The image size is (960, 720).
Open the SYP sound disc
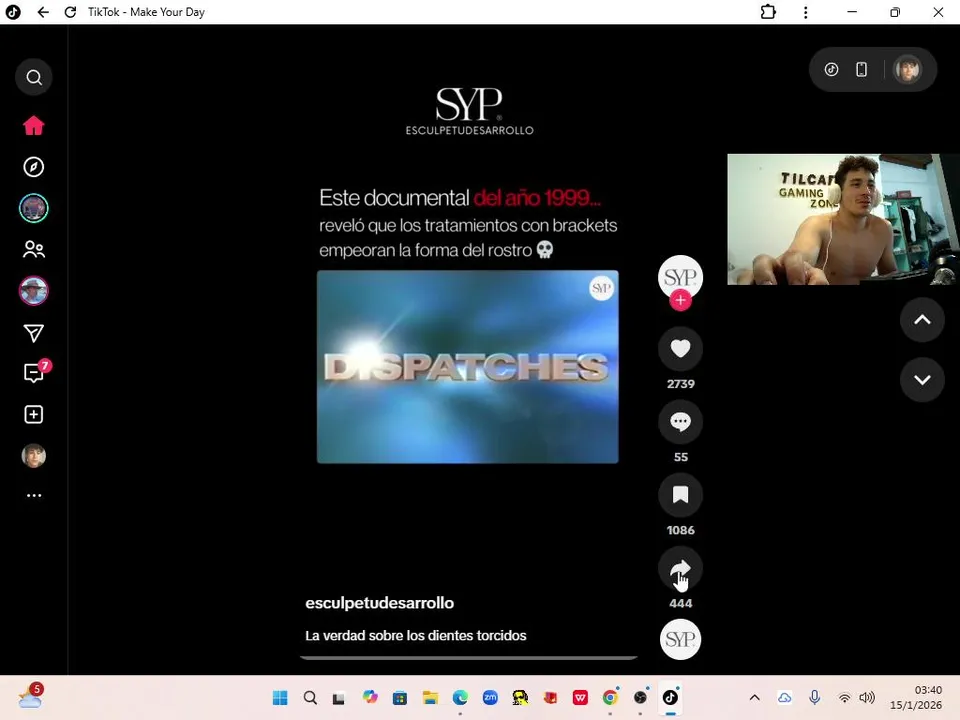(x=680, y=639)
